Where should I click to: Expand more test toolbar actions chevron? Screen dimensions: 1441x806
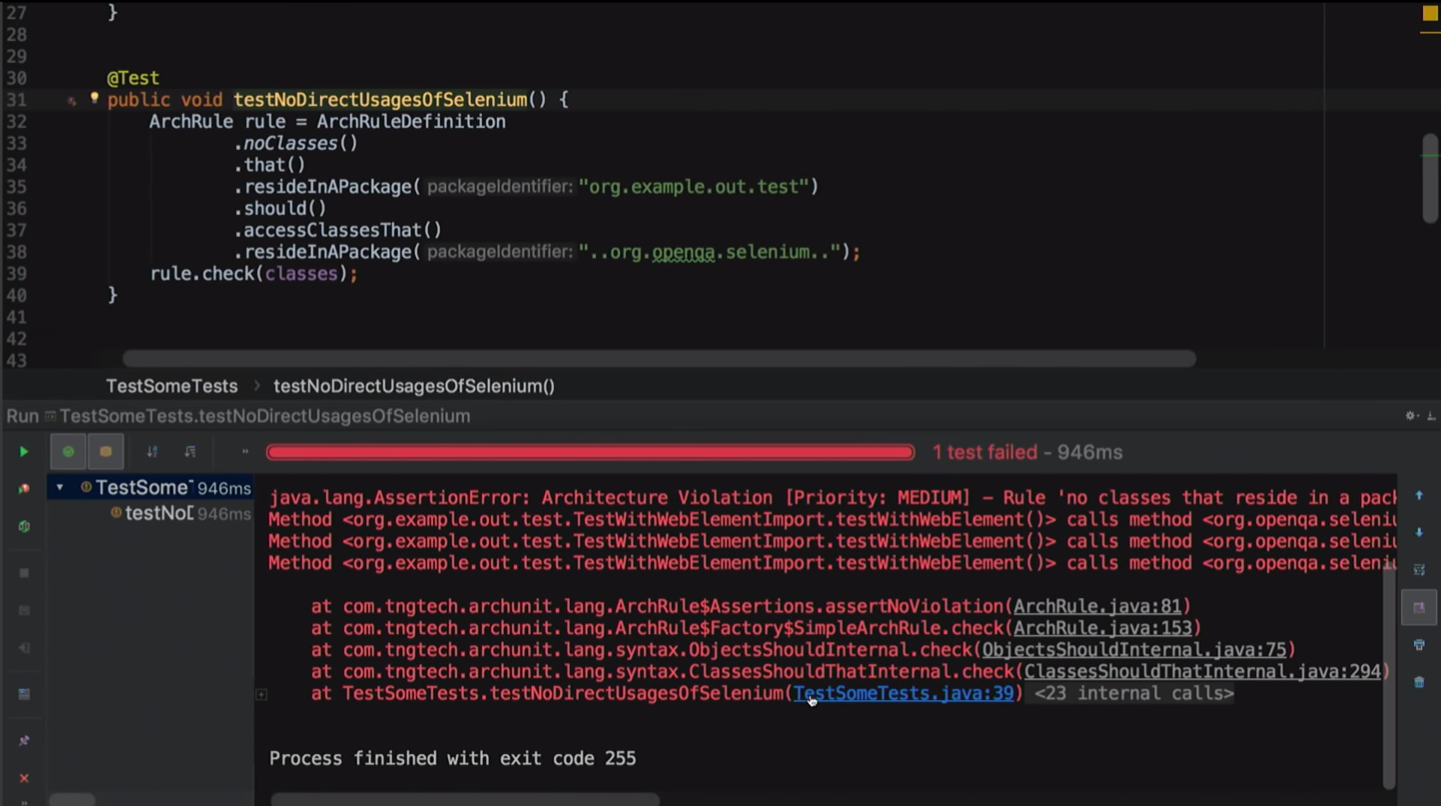245,452
